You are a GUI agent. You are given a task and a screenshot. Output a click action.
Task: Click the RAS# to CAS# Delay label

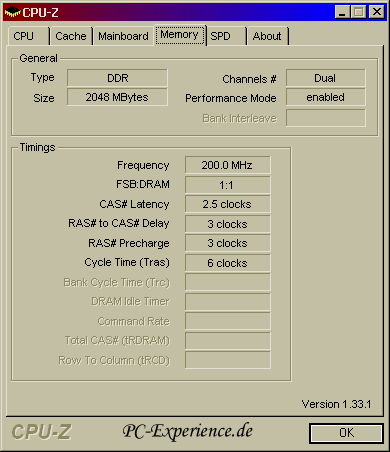pos(119,223)
